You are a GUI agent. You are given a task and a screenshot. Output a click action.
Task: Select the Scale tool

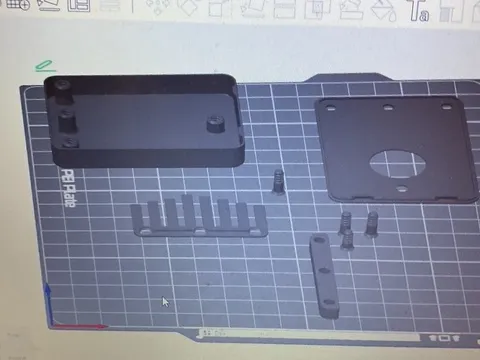click(x=220, y=8)
